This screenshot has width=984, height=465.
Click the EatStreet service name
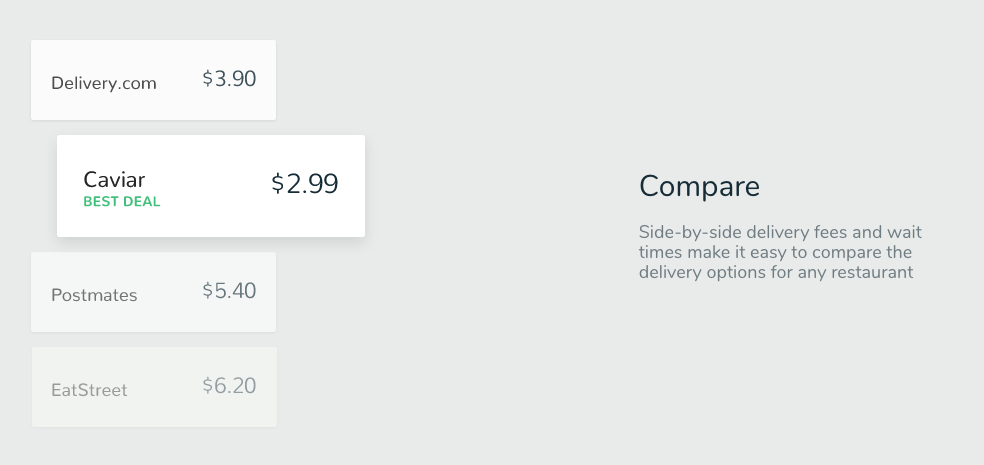89,390
